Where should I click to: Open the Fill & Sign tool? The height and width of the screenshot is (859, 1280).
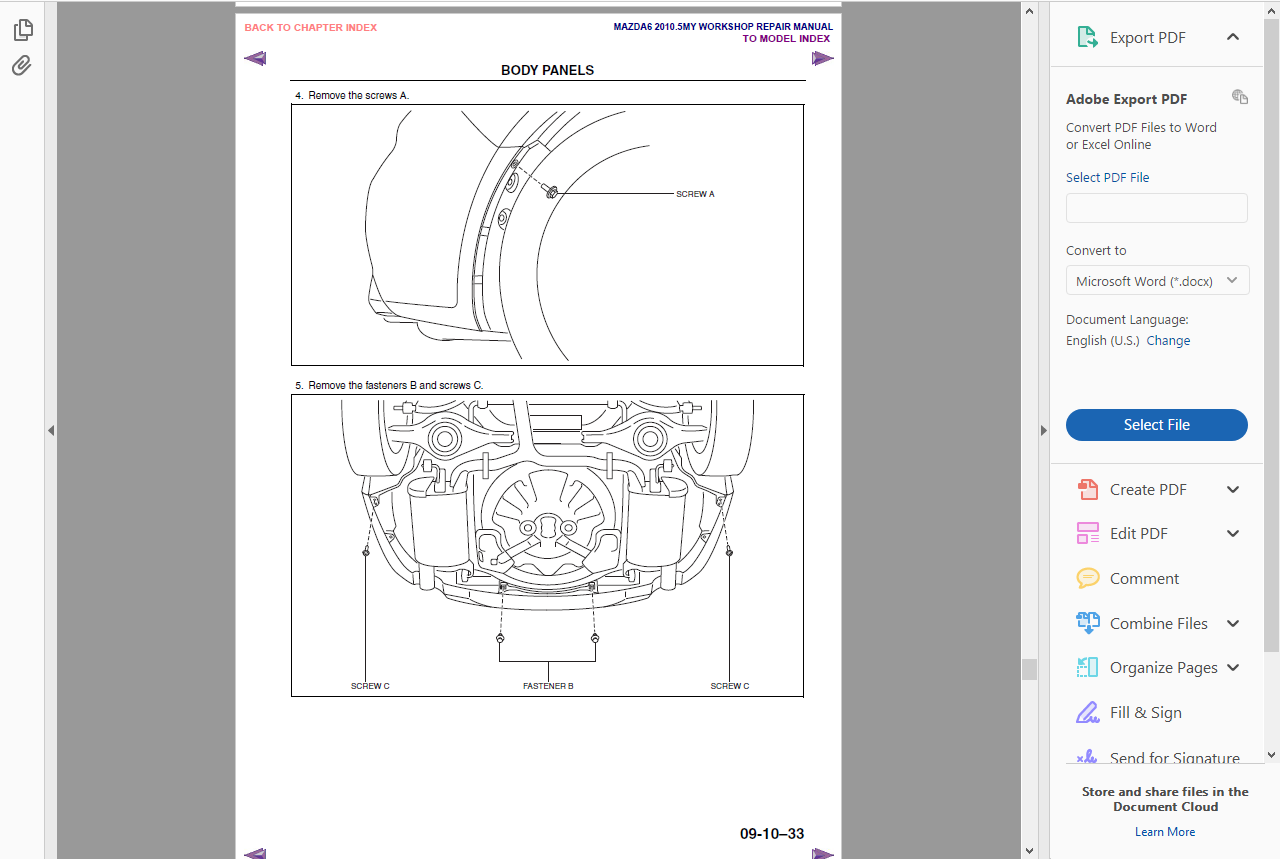[x=1087, y=712]
